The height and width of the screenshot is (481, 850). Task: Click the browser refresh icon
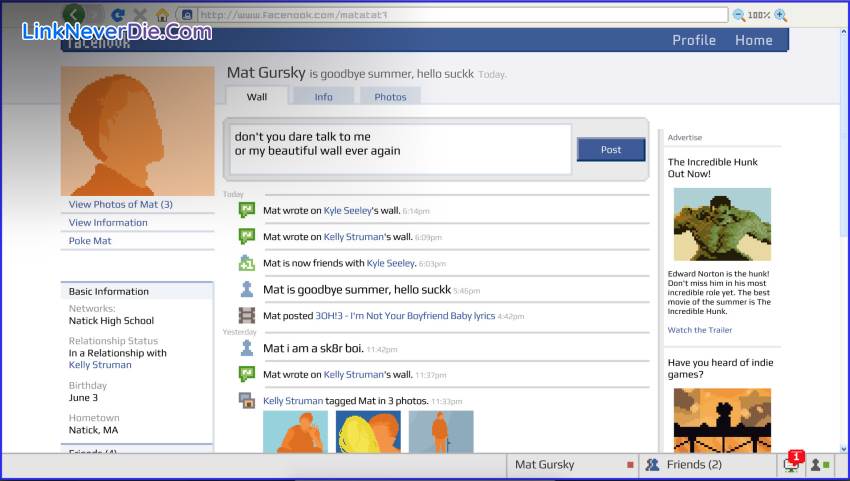[118, 15]
